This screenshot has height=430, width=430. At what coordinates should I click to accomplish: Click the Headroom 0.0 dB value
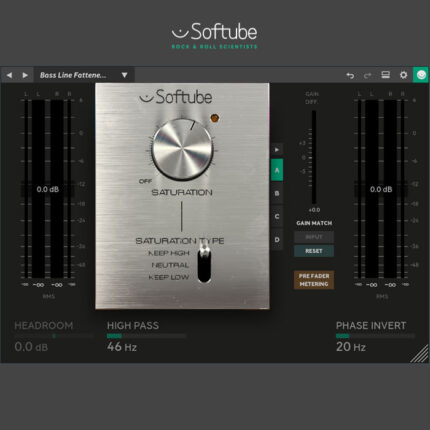31,347
